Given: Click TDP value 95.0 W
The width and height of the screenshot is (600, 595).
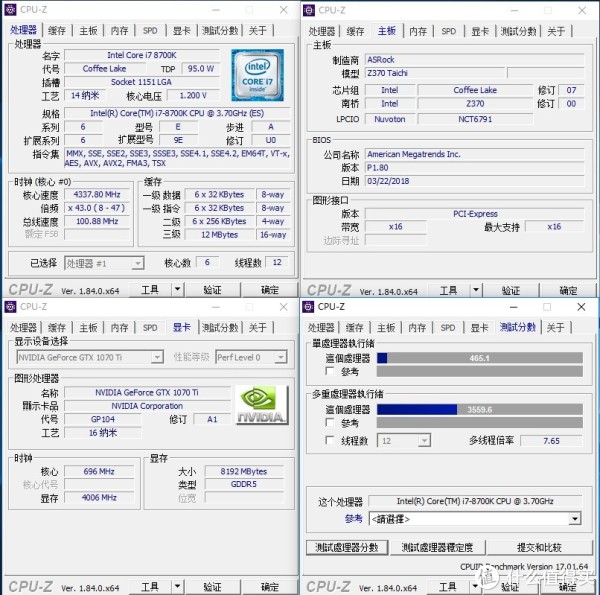Looking at the screenshot, I should (201, 68).
